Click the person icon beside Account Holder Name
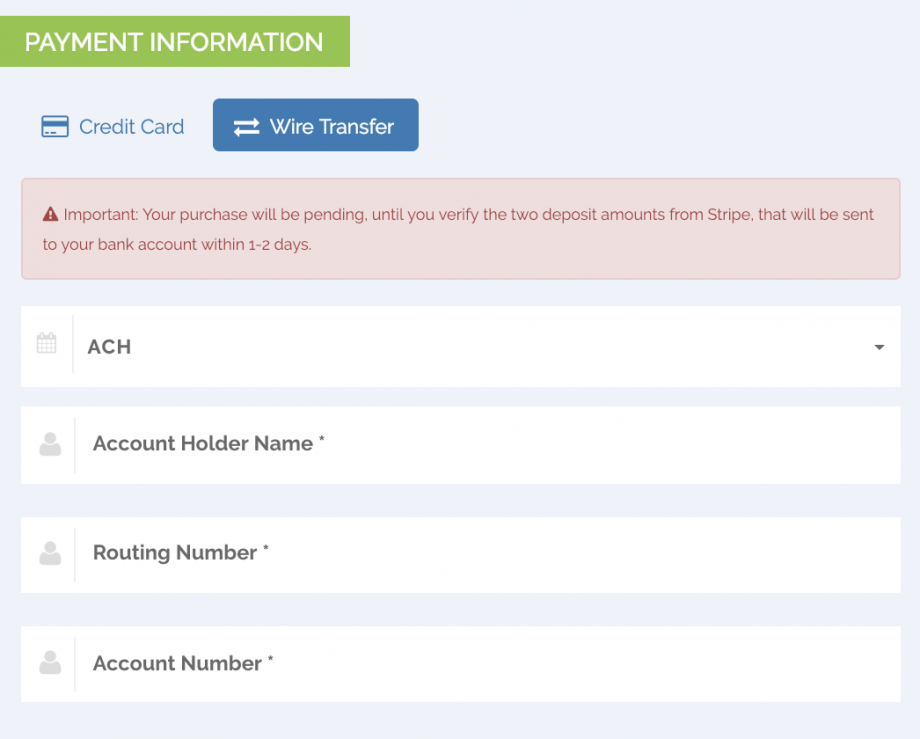This screenshot has width=920, height=739. [49, 444]
